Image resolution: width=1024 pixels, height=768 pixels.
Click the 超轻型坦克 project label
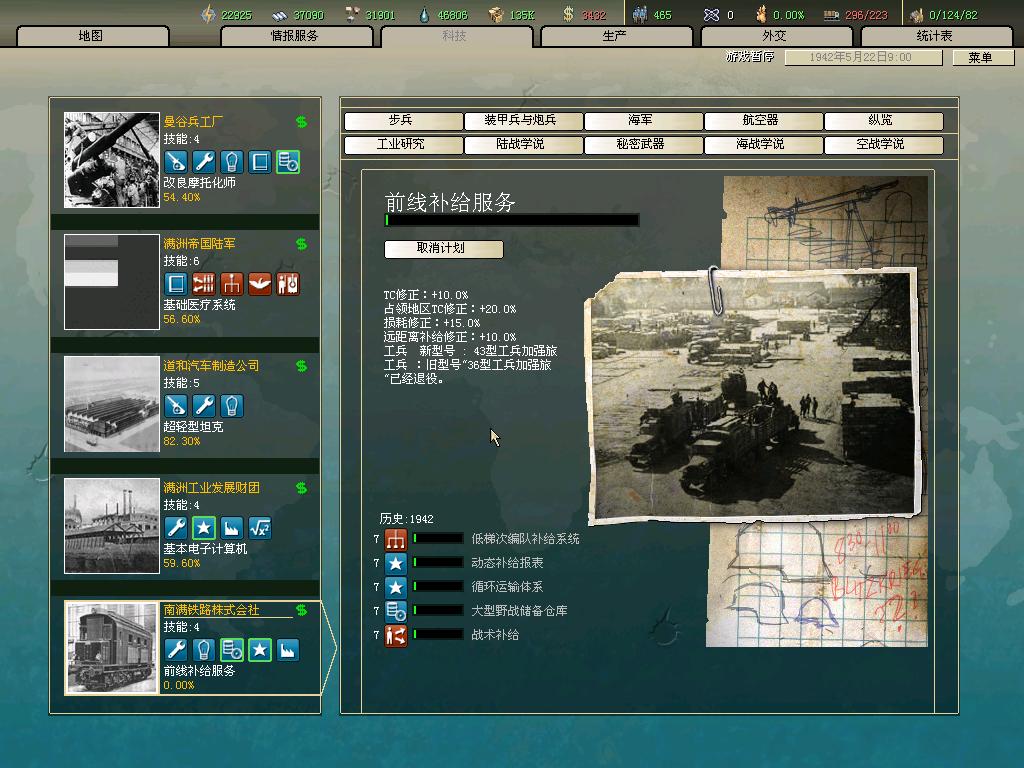[x=193, y=427]
